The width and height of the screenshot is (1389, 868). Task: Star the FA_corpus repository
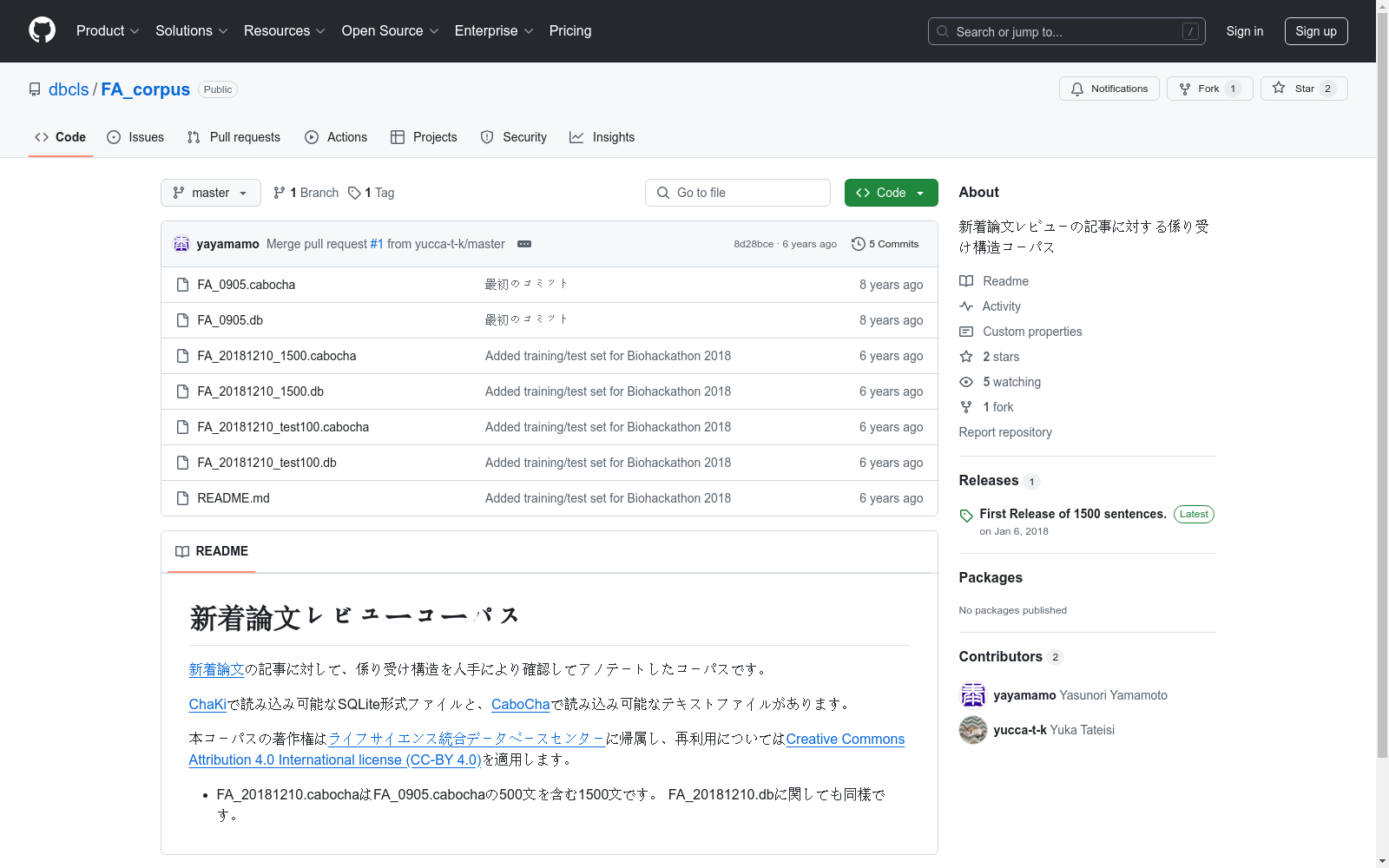click(1303, 89)
